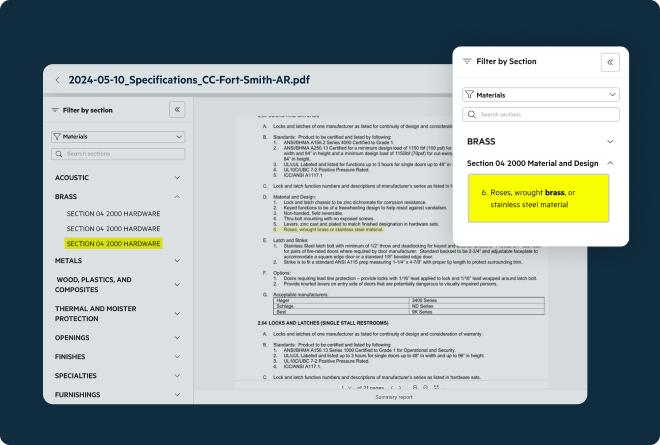
Task: Collapse the BRASS category in the sidebar
Action: tap(177, 197)
